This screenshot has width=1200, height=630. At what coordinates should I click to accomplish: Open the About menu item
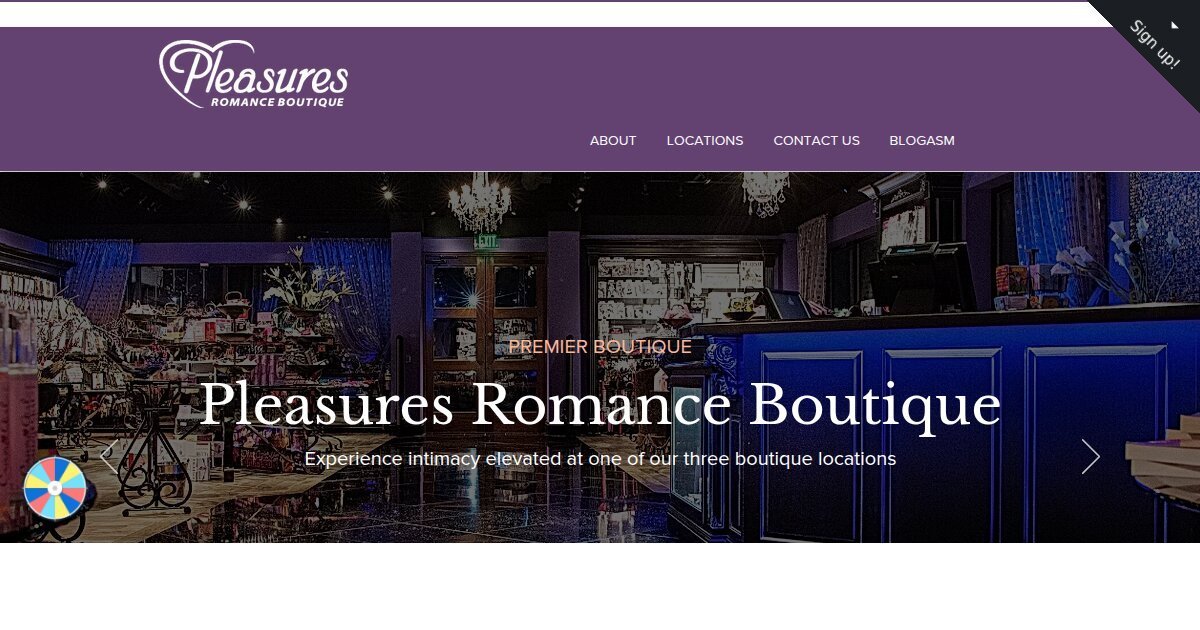coord(613,141)
